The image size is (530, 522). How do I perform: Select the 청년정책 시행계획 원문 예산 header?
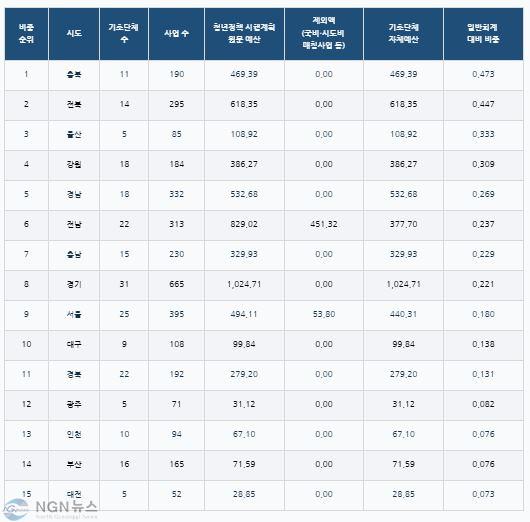pos(244,33)
